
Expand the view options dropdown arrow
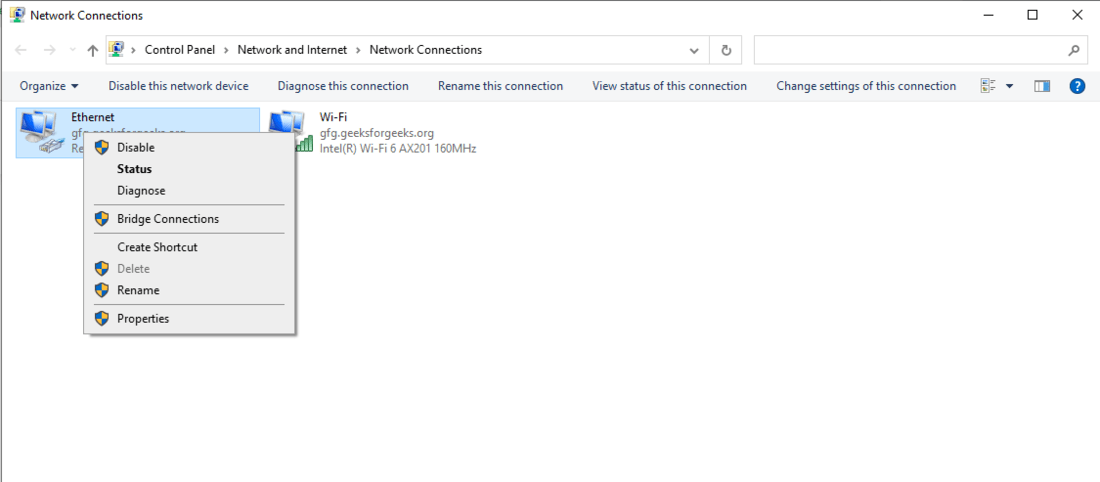(1009, 86)
